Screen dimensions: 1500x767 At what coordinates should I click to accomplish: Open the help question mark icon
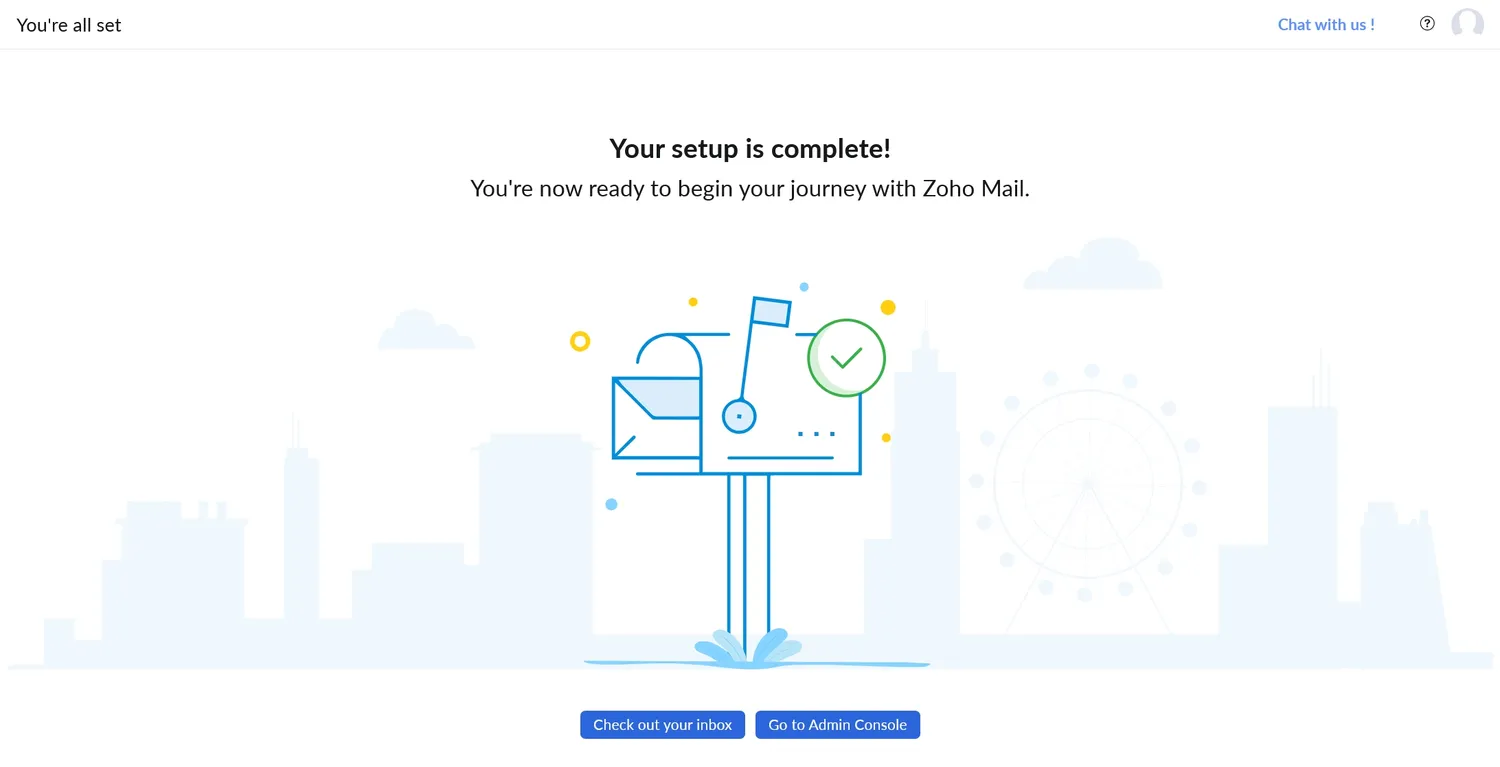click(x=1427, y=24)
